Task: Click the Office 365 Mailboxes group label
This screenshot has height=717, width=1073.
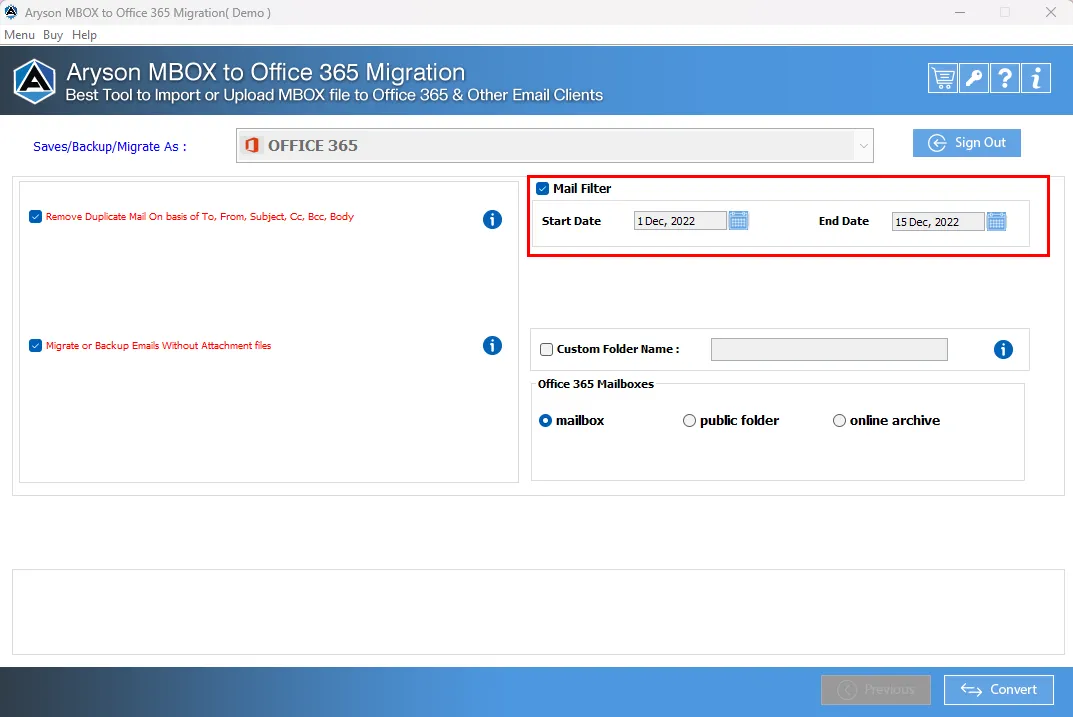Action: tap(595, 384)
